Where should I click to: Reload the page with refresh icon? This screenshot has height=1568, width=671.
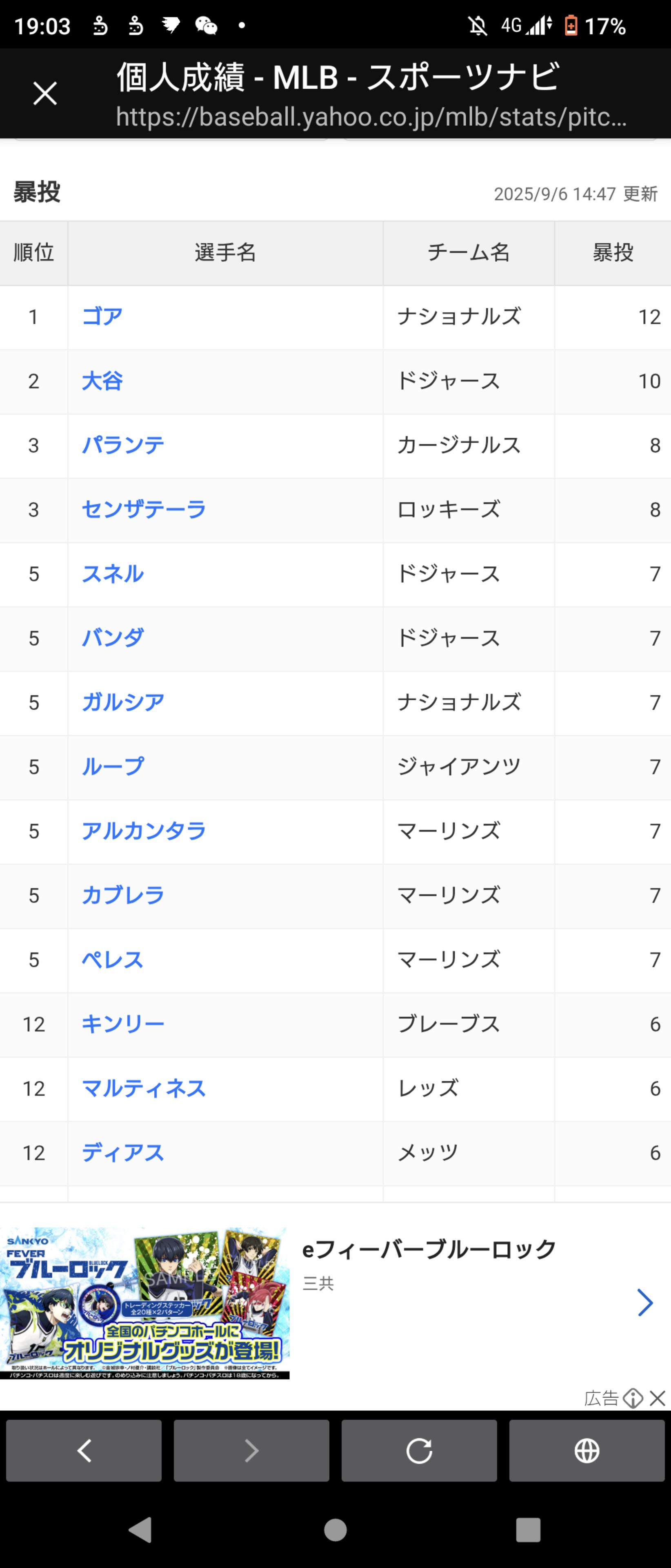coord(419,1450)
